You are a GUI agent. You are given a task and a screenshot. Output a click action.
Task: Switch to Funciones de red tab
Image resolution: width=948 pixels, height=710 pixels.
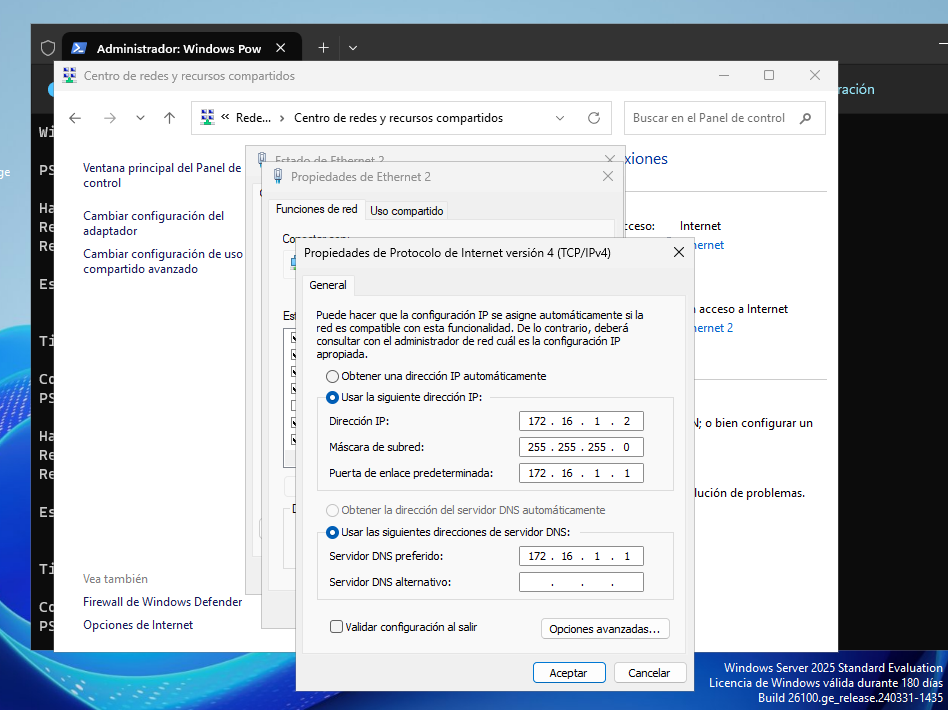click(317, 209)
